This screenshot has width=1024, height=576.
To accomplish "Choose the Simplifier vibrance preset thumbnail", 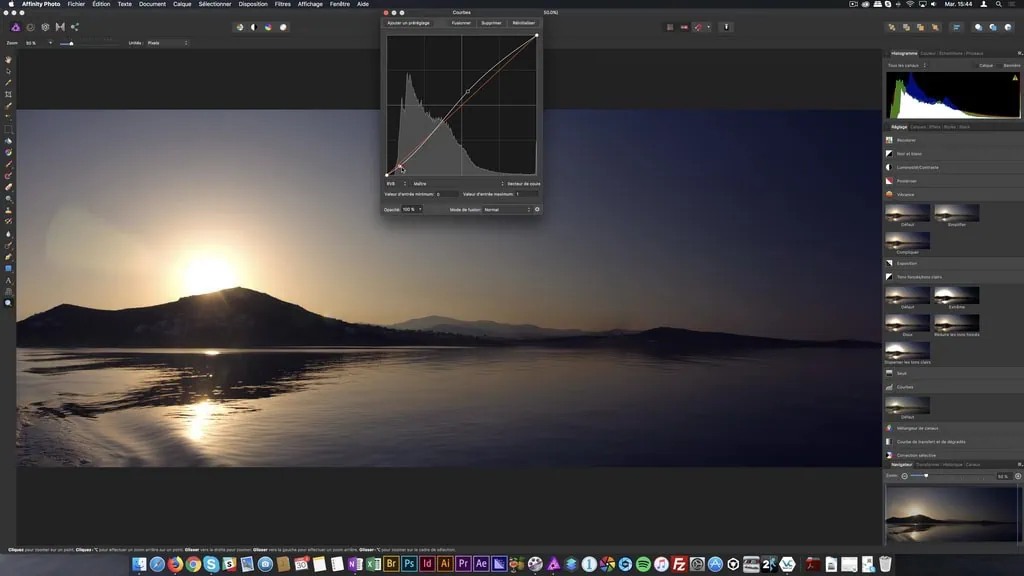I will click(x=957, y=214).
